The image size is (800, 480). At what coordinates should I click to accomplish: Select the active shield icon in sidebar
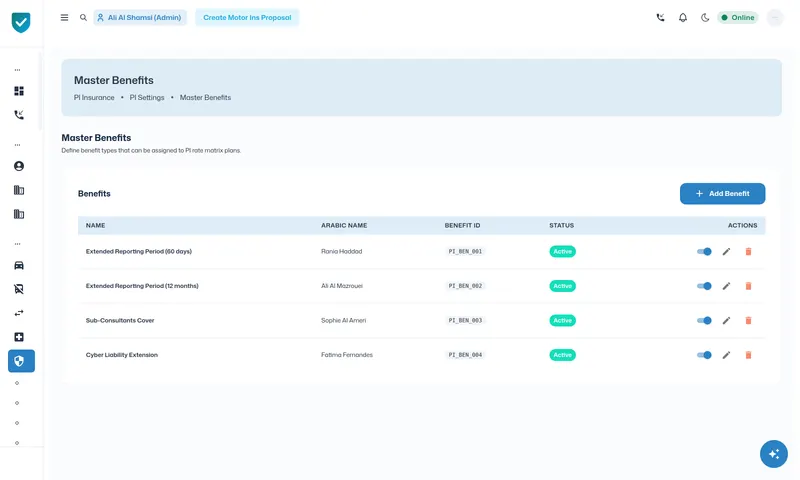coord(21,361)
